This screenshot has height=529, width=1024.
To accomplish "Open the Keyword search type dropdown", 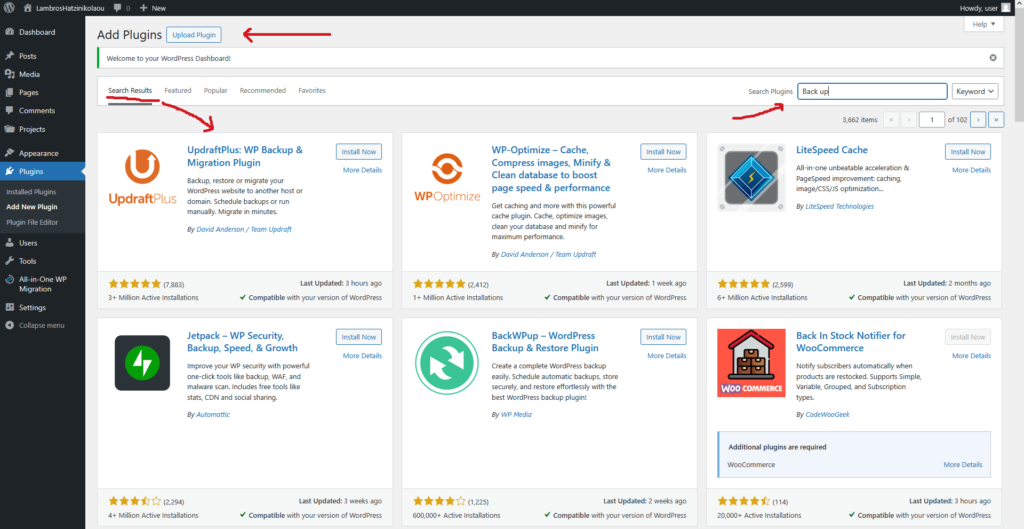I will pos(975,91).
